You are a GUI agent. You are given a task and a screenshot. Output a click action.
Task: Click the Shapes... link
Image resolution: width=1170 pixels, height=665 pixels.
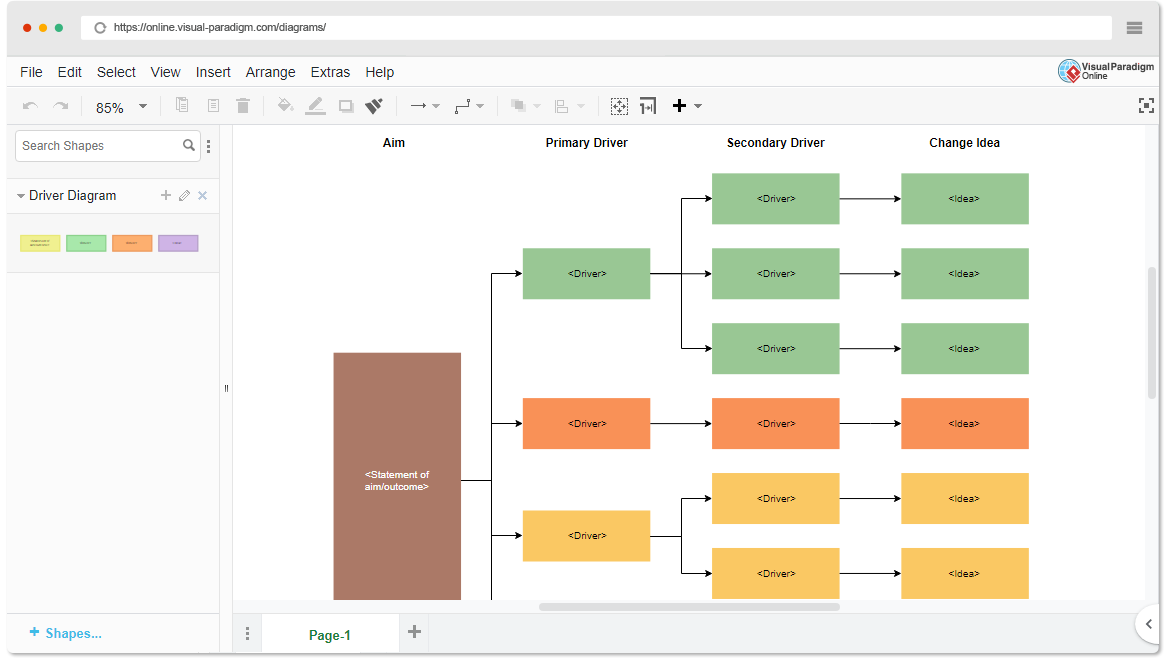pos(66,633)
